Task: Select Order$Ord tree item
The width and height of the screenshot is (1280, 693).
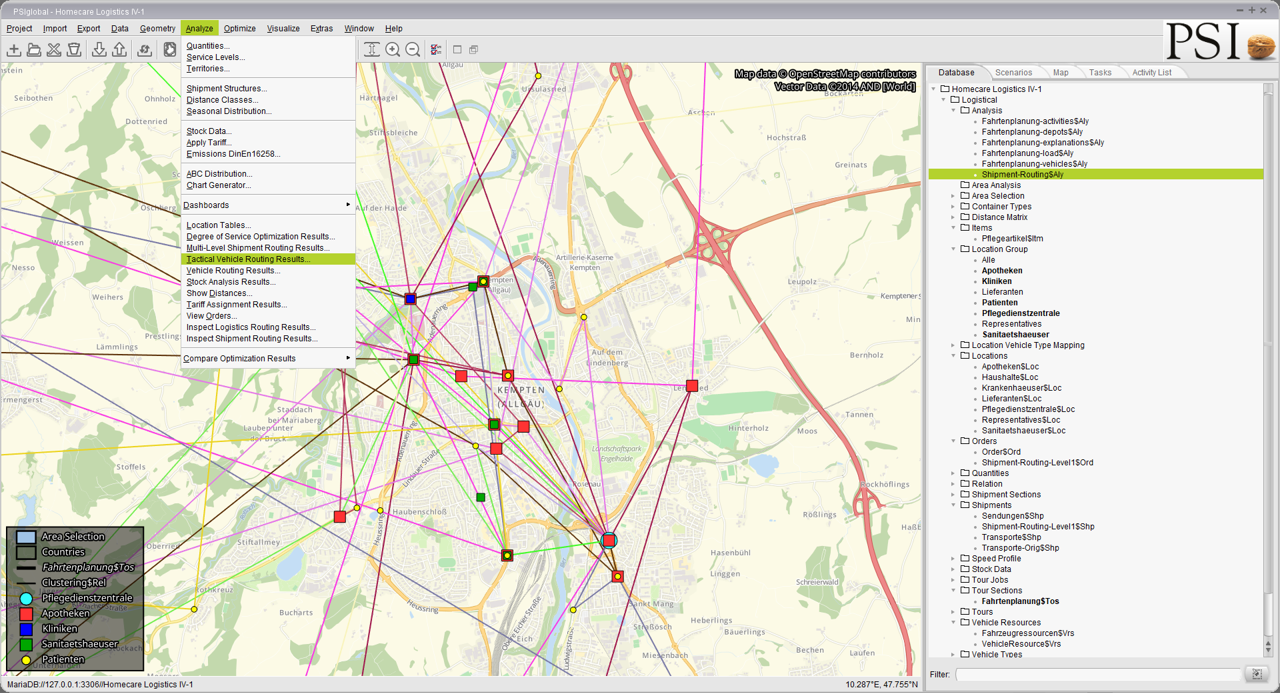Action: pyautogui.click(x=1001, y=452)
